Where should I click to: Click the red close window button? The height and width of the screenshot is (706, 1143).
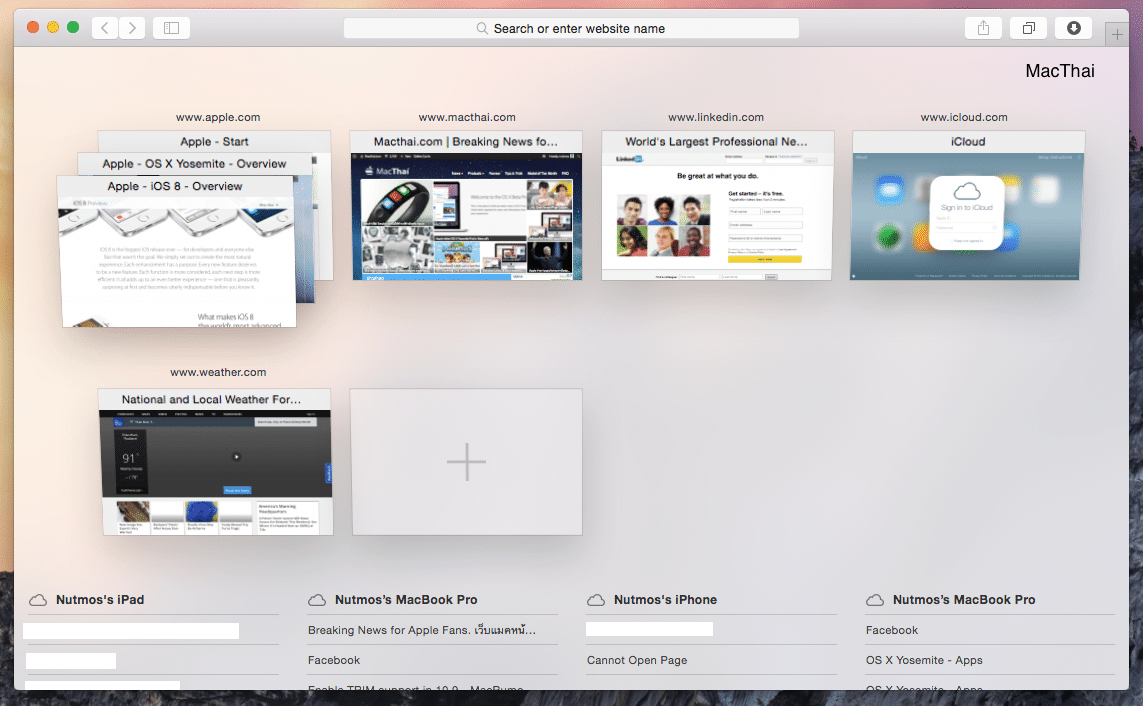33,27
